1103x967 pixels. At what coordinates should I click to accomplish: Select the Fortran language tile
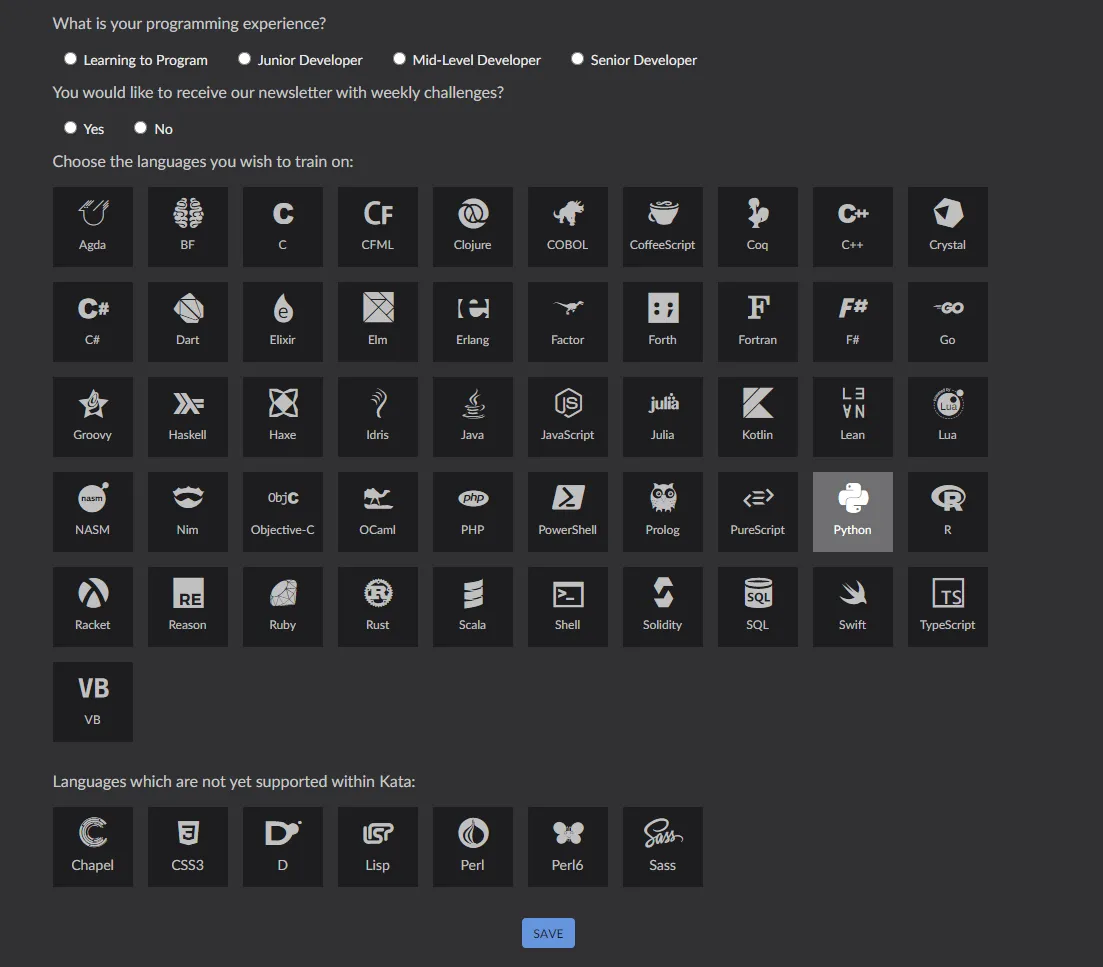coord(758,322)
